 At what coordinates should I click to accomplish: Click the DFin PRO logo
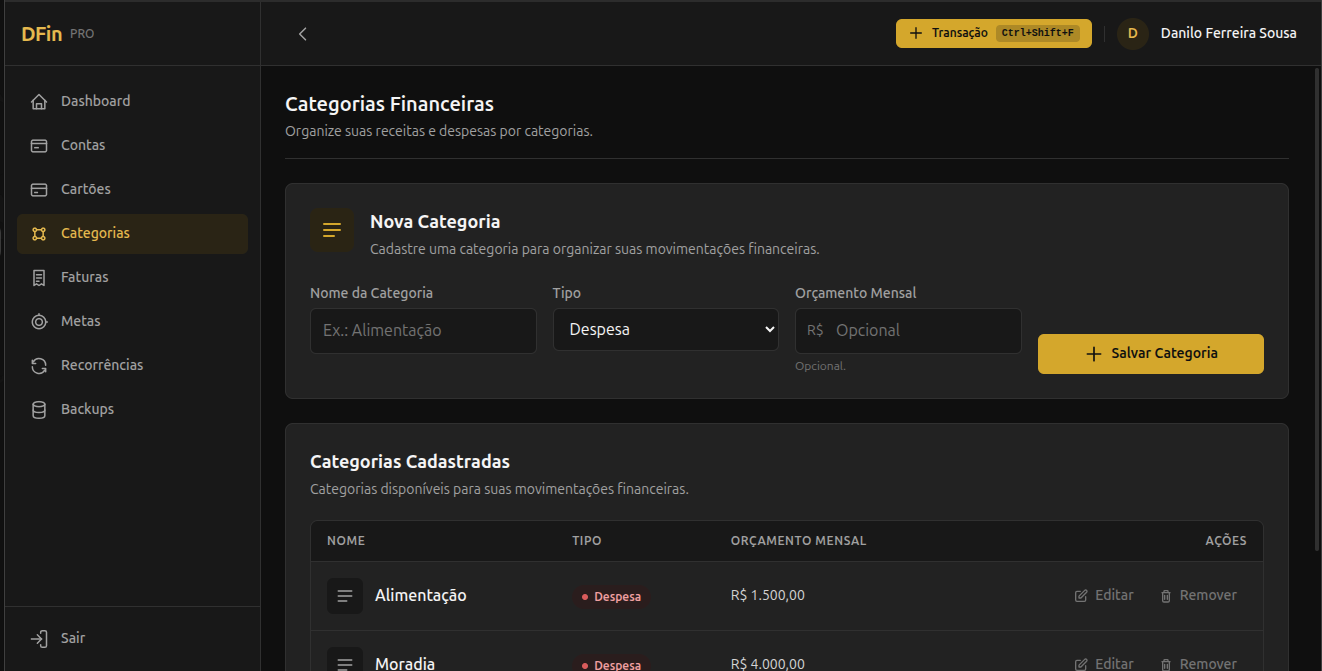(58, 34)
